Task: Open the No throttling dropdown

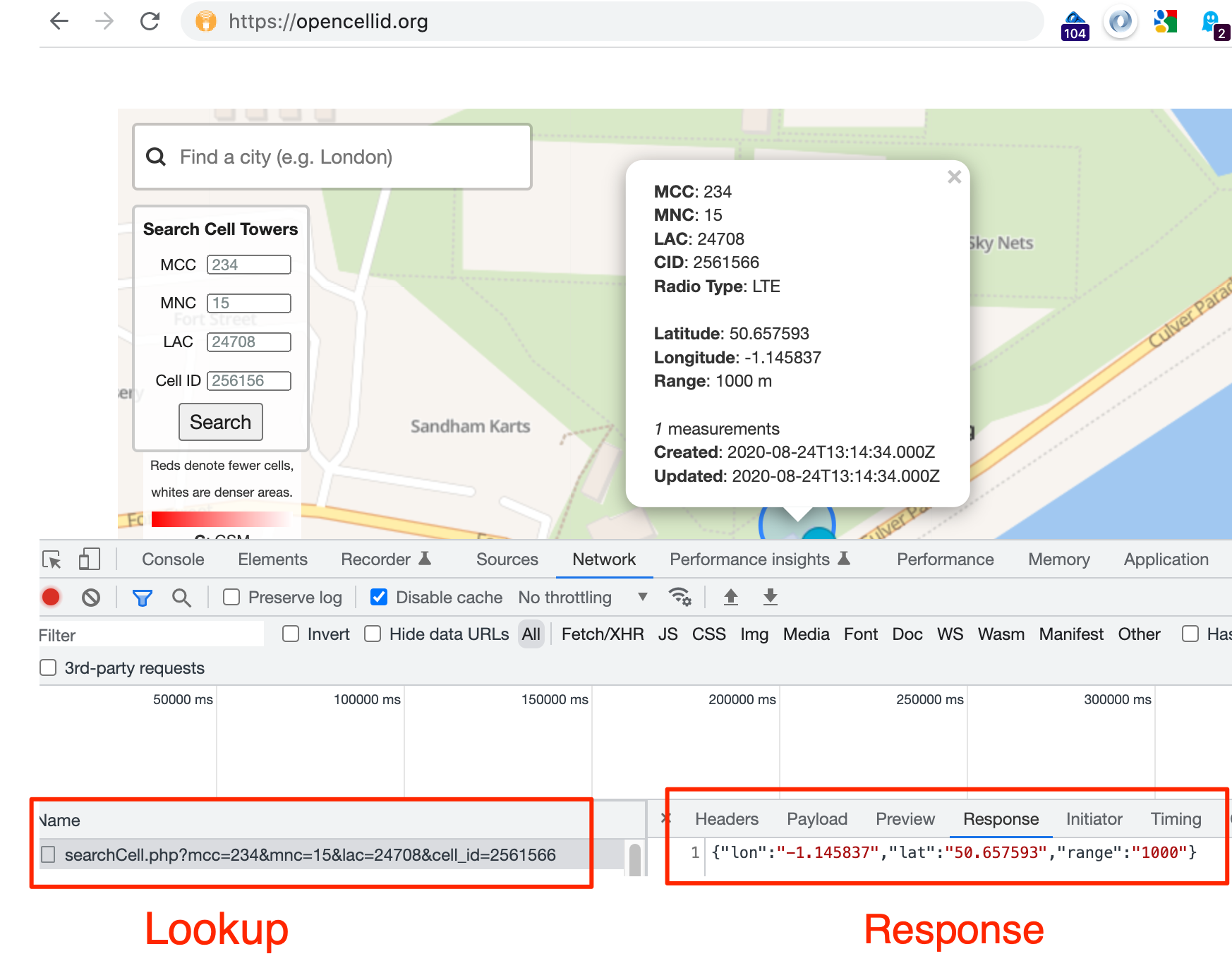Action: pyautogui.click(x=580, y=597)
